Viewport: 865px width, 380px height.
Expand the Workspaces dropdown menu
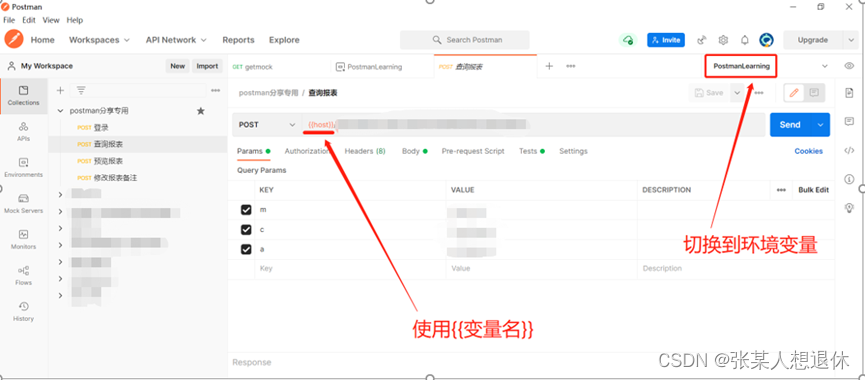click(x=99, y=40)
